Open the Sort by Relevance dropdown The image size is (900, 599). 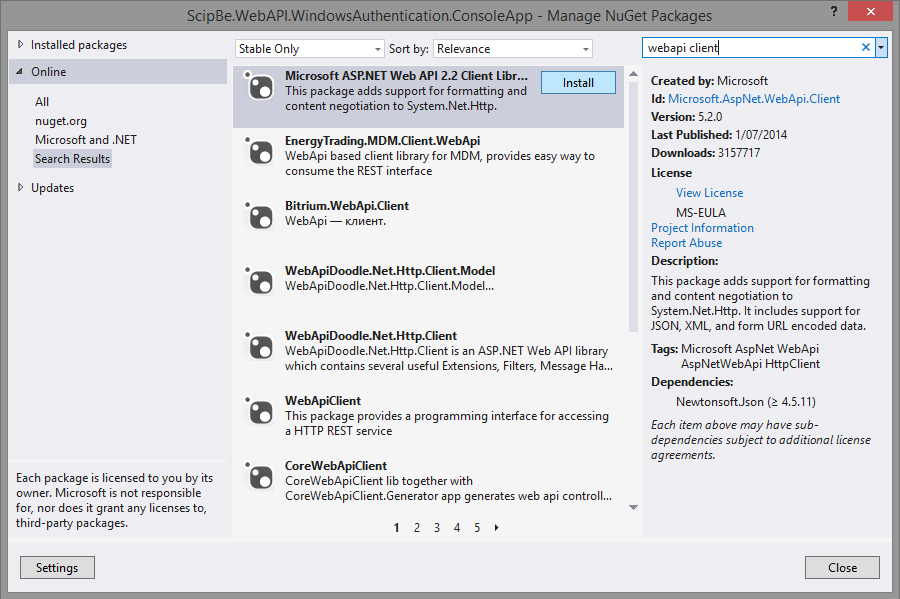pos(513,49)
